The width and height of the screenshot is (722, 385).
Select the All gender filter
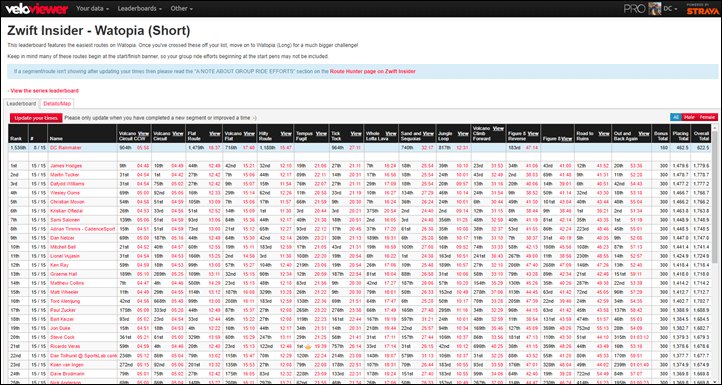pyautogui.click(x=675, y=117)
